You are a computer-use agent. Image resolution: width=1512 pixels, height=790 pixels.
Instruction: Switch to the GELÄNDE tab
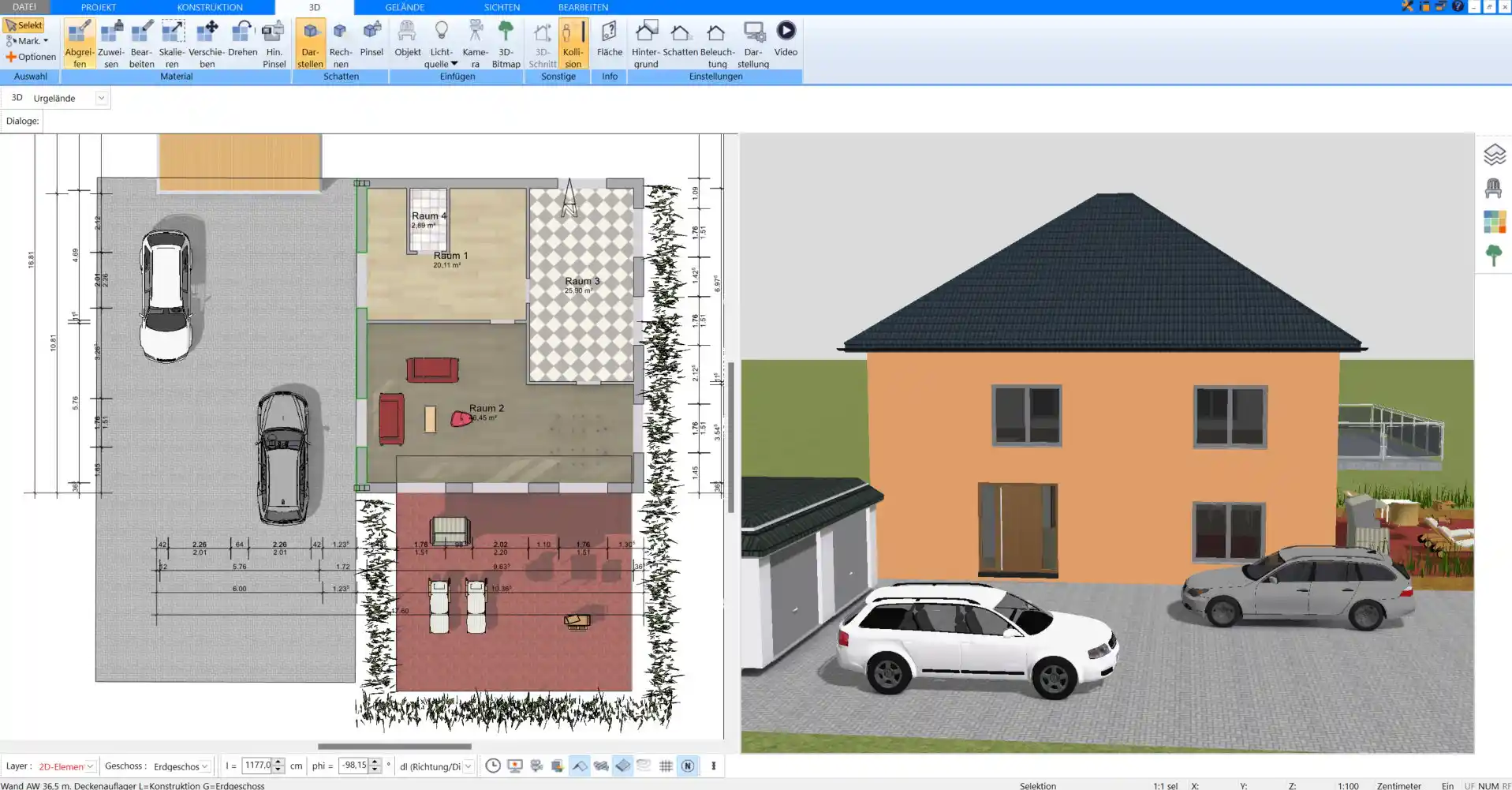405,7
